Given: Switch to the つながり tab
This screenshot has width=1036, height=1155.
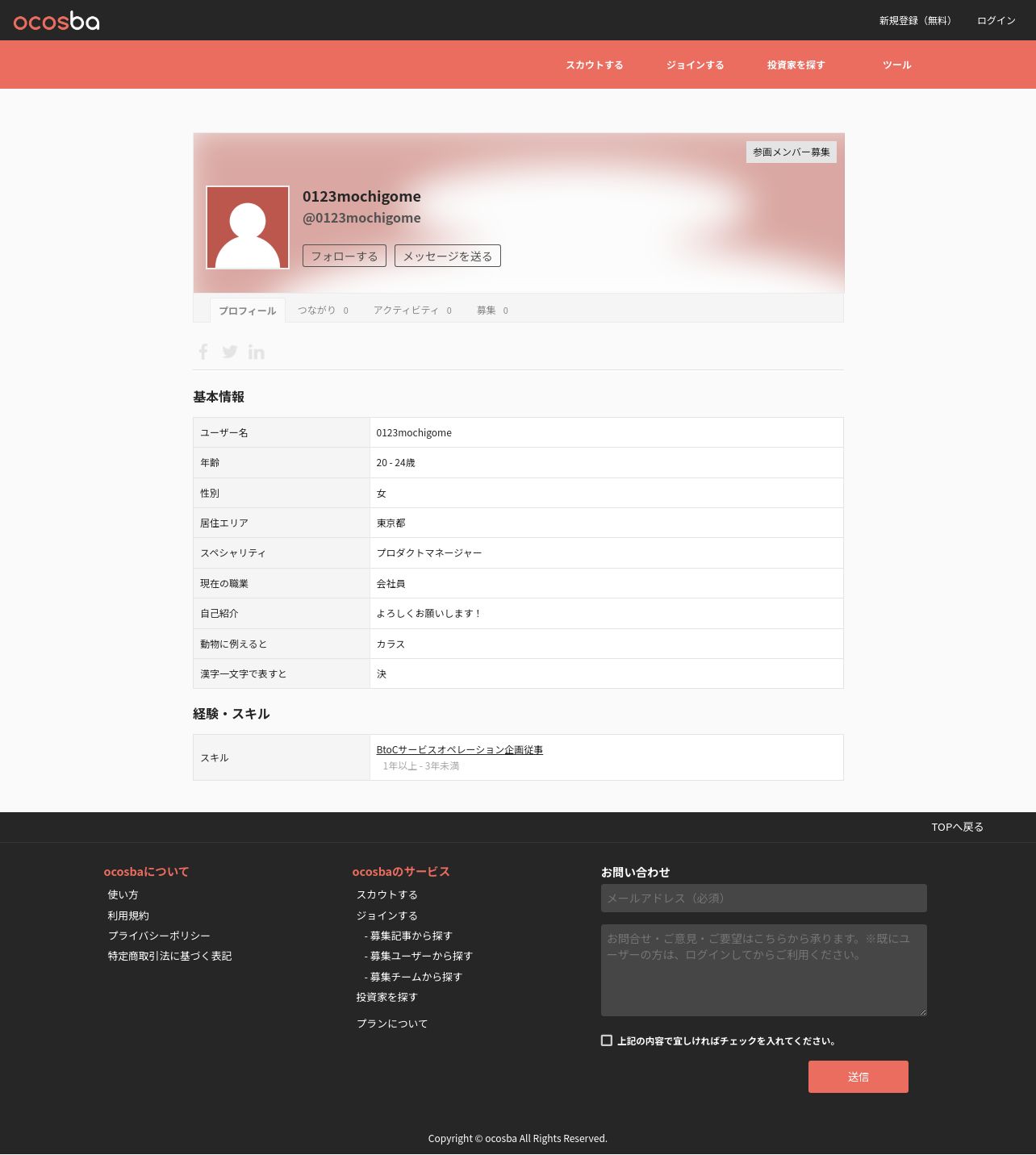Looking at the screenshot, I should pos(323,311).
